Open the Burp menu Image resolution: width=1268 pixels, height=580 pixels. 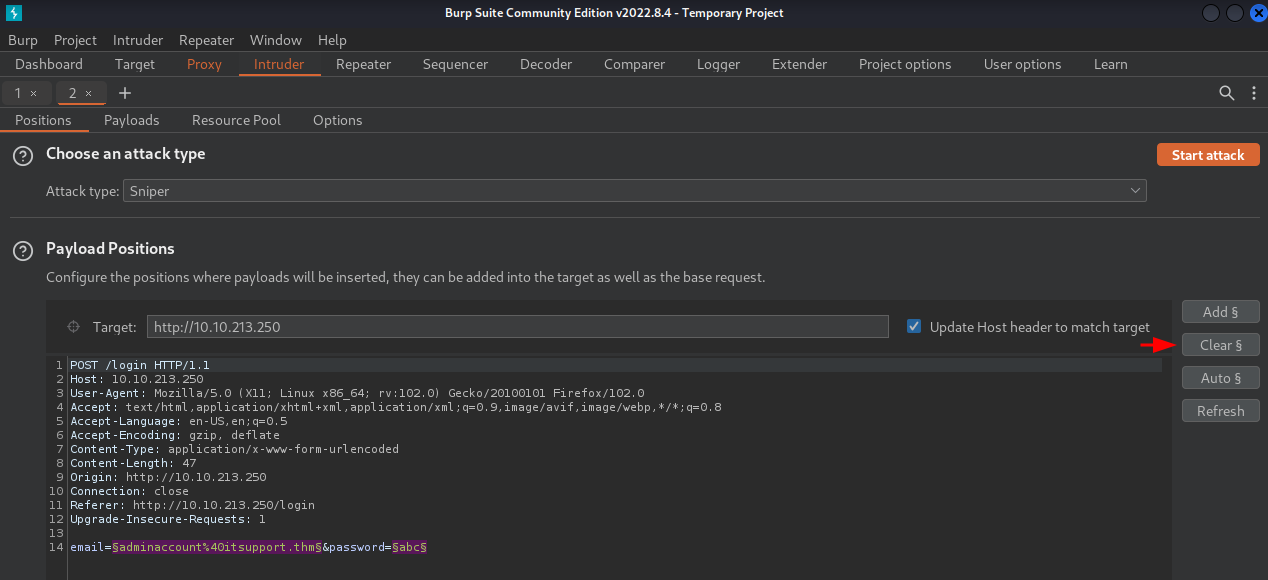pyautogui.click(x=22, y=40)
